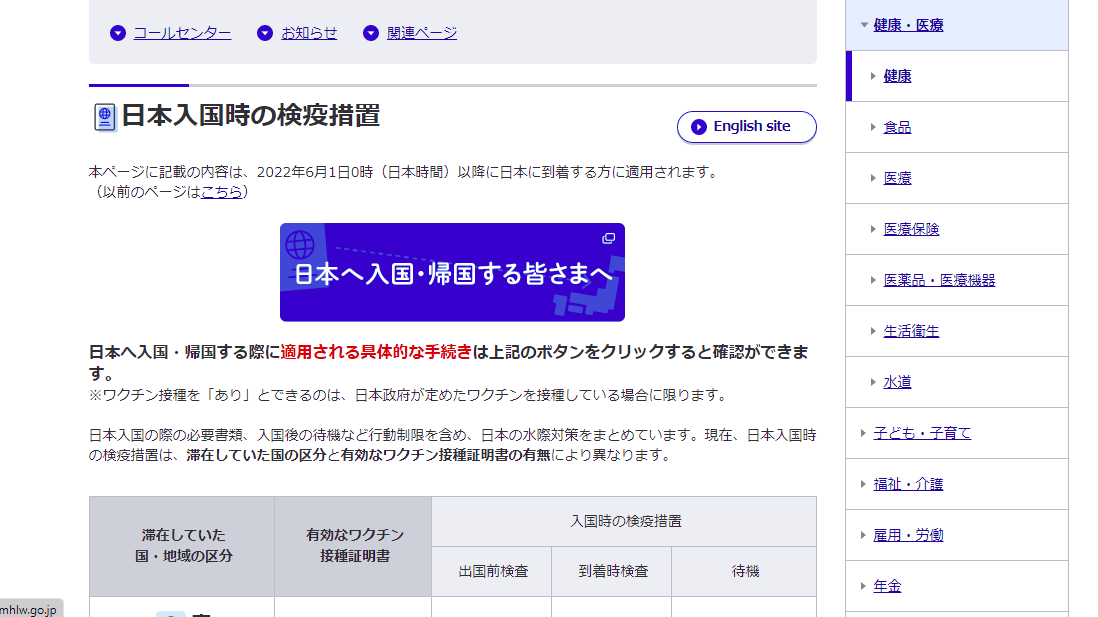Image resolution: width=1098 pixels, height=617 pixels.
Task: Click the arrow icon beside 関連ページ
Action: tap(370, 33)
